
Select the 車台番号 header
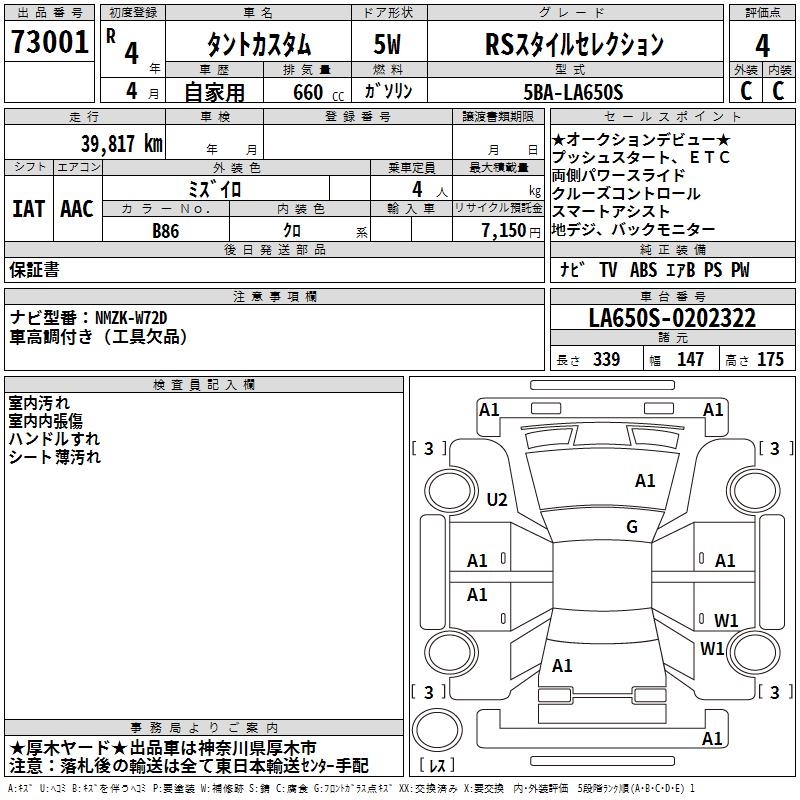click(673, 296)
